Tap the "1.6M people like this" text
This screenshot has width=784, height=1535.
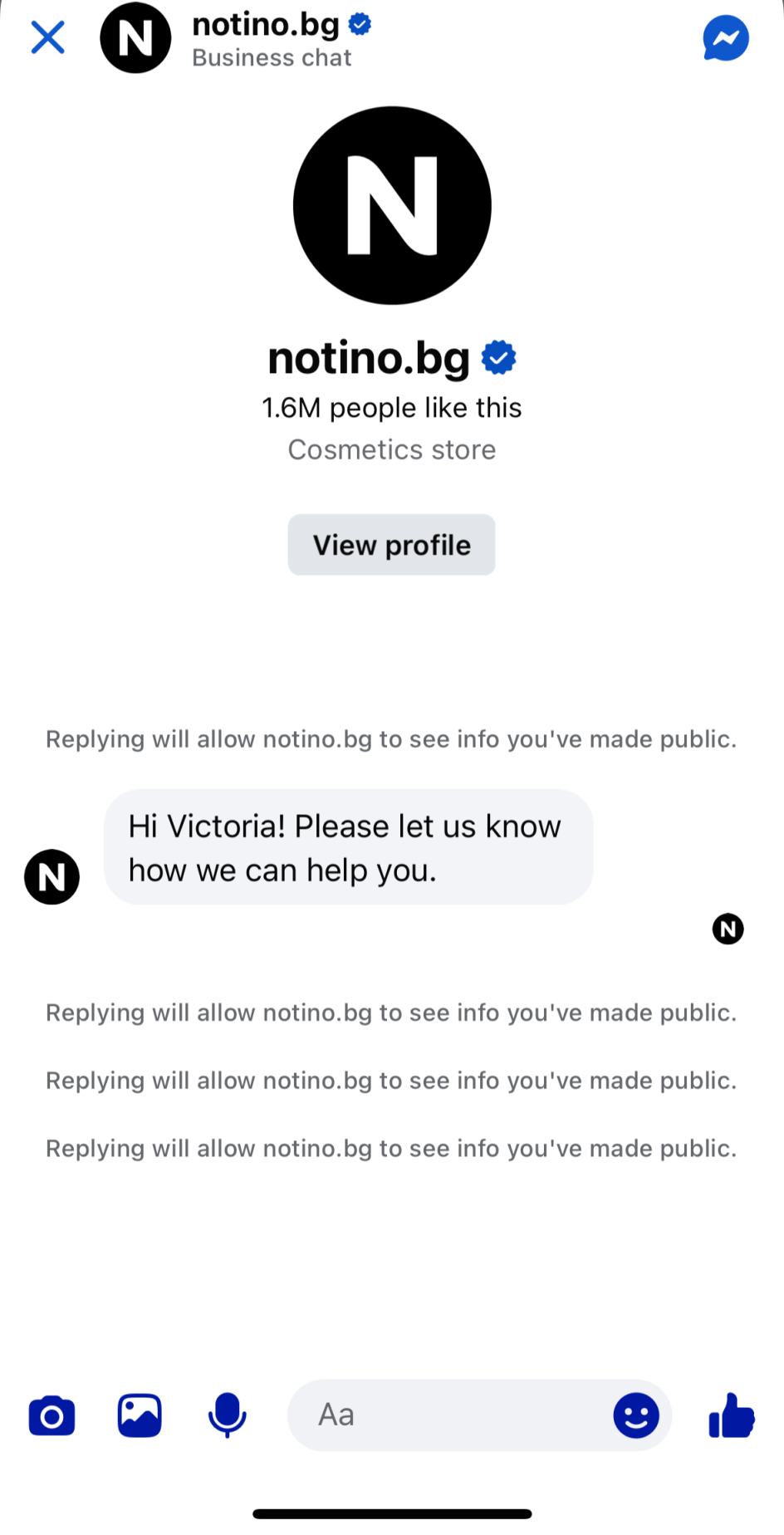click(x=391, y=408)
